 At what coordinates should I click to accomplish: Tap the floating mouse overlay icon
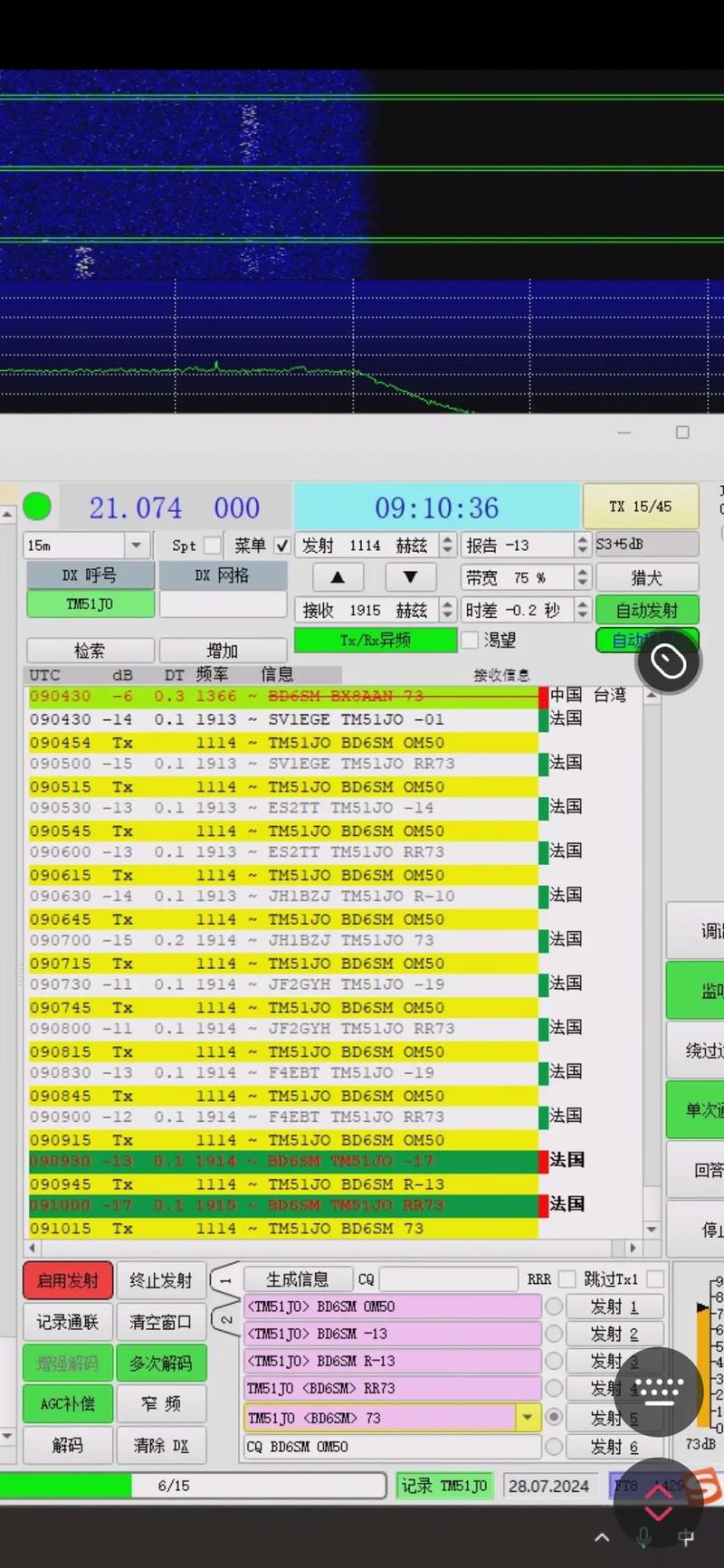[x=669, y=662]
